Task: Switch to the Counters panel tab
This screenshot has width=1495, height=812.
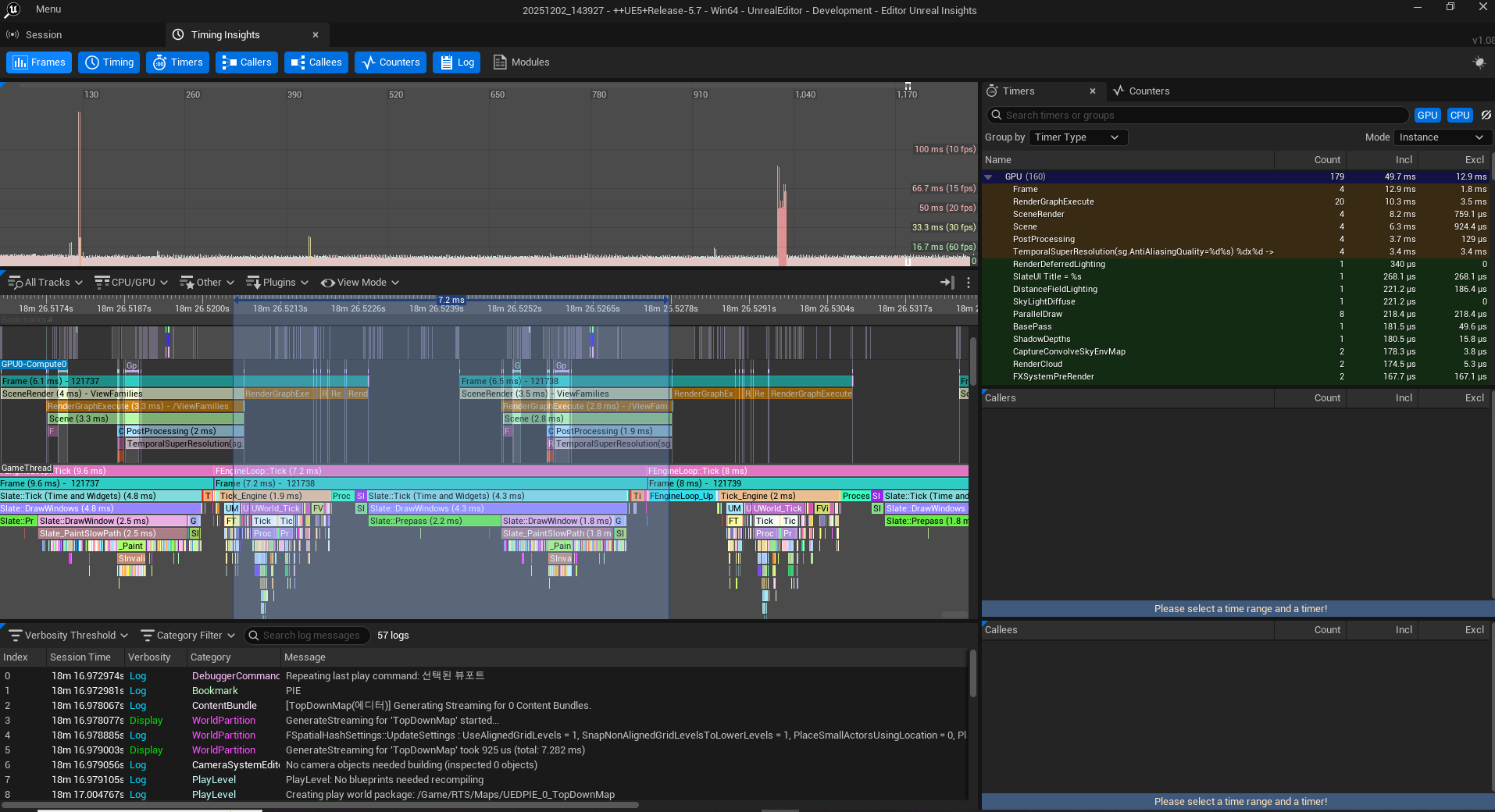Action: click(x=1141, y=91)
